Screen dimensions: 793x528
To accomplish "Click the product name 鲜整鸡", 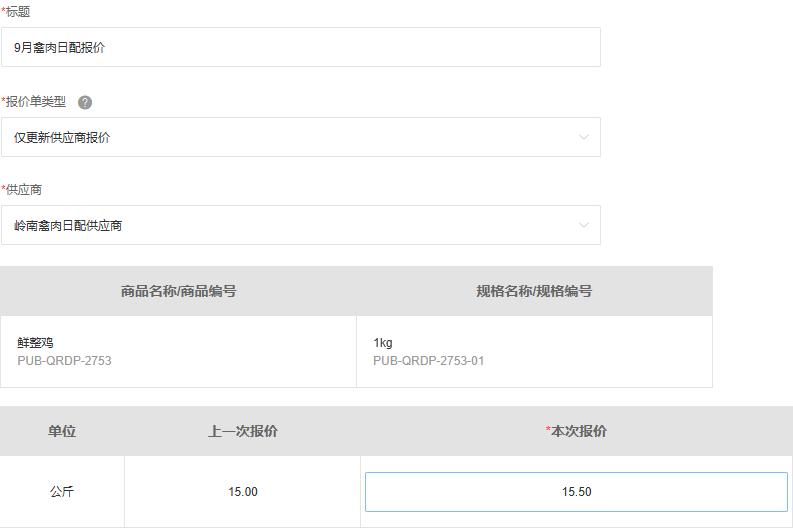I will point(35,343).
